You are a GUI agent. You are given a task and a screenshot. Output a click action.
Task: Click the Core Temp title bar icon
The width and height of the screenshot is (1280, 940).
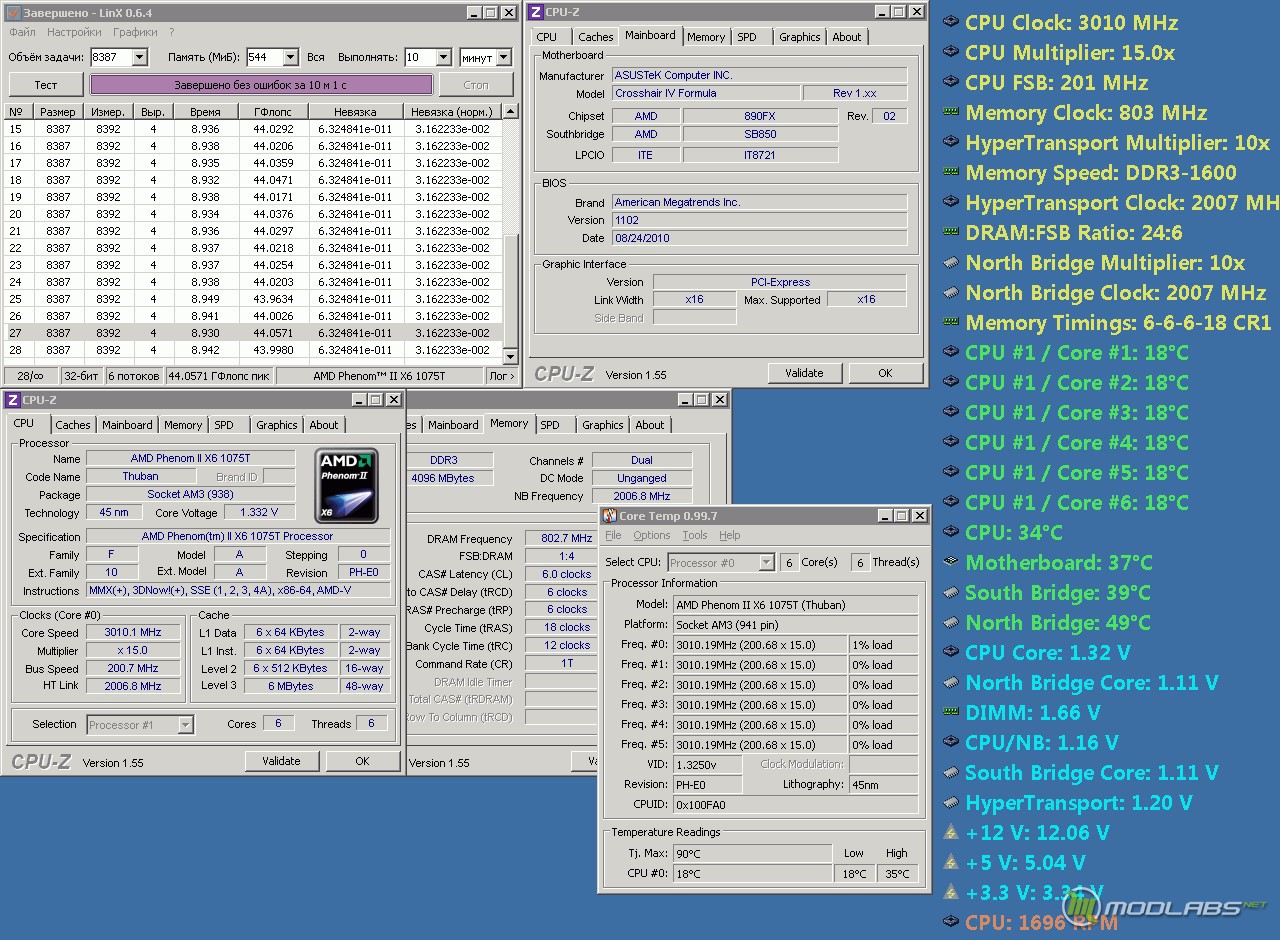[x=609, y=516]
